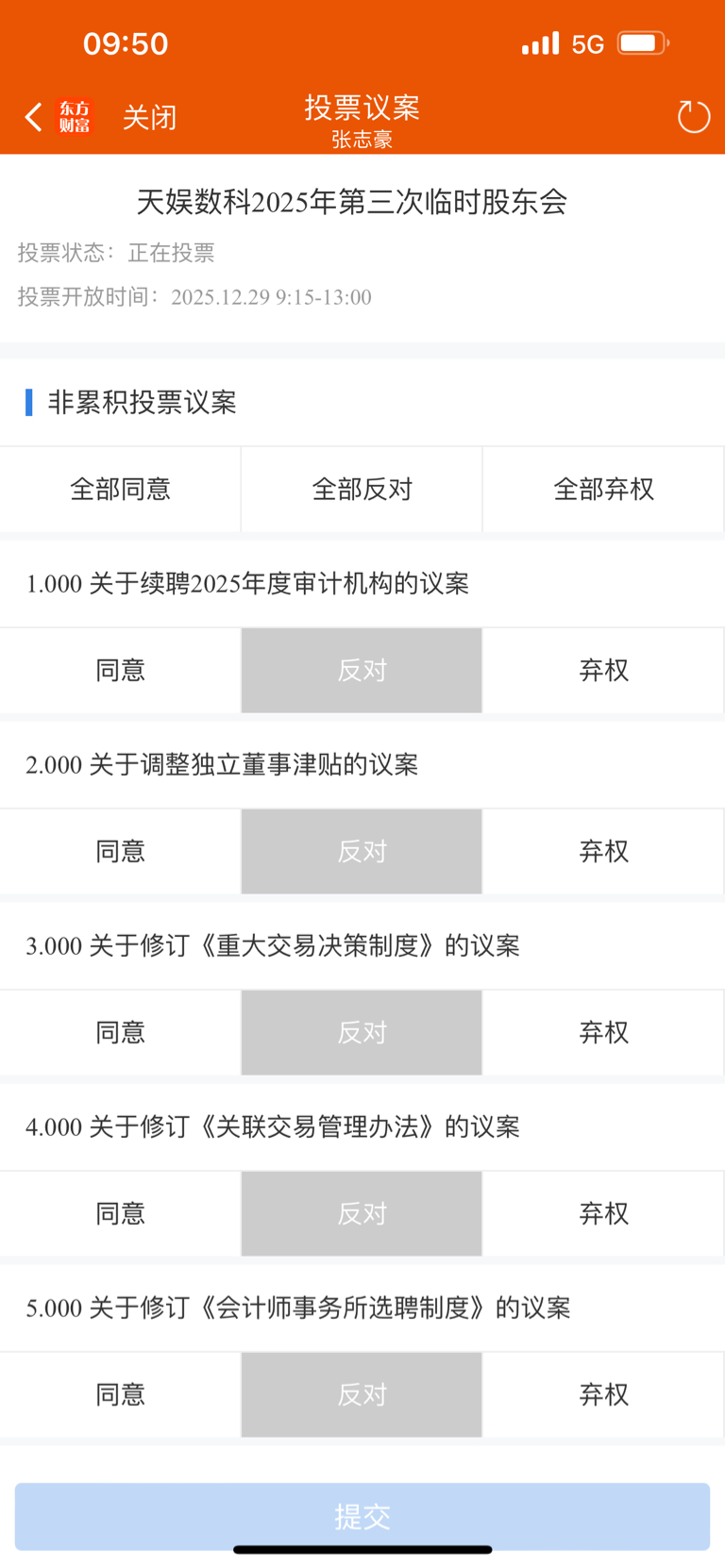Choose 同意 for proposal 4.000 关联交易管理办法
Screen dimensions: 725x1568
(x=120, y=1214)
